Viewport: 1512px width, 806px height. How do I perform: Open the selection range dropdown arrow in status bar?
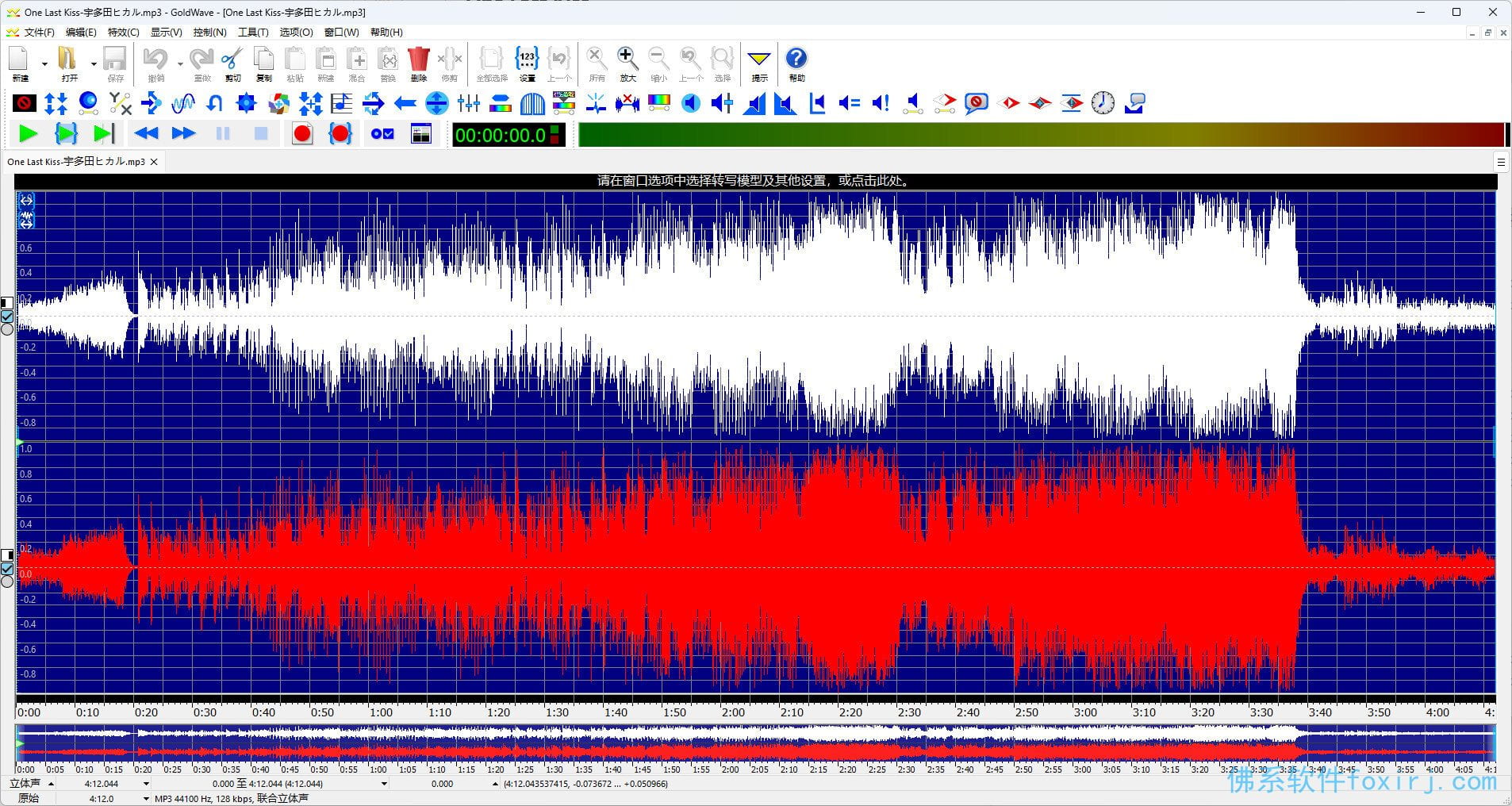point(384,784)
